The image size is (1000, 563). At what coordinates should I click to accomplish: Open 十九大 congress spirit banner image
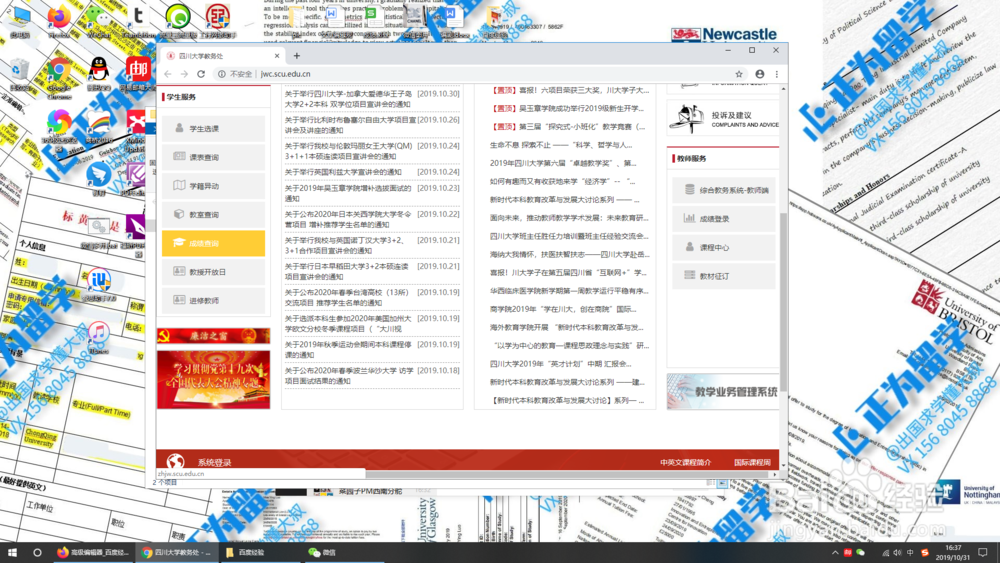(213, 380)
